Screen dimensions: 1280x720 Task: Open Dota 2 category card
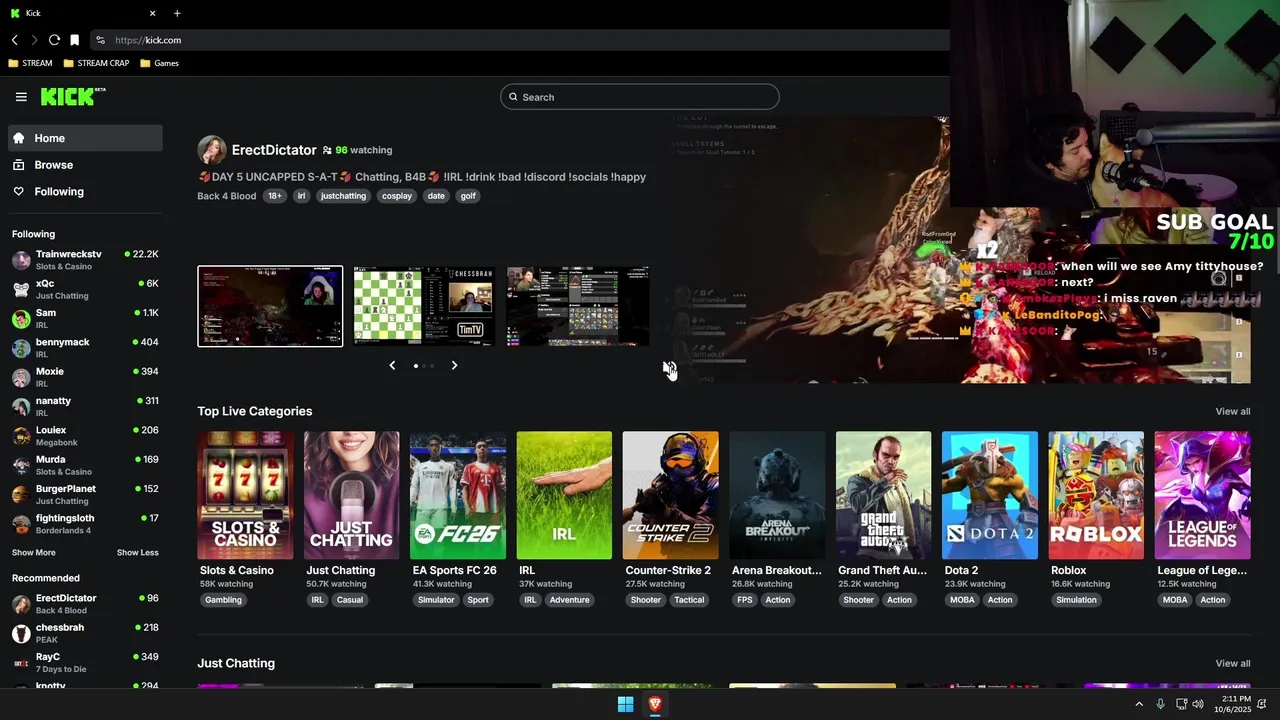coord(990,495)
